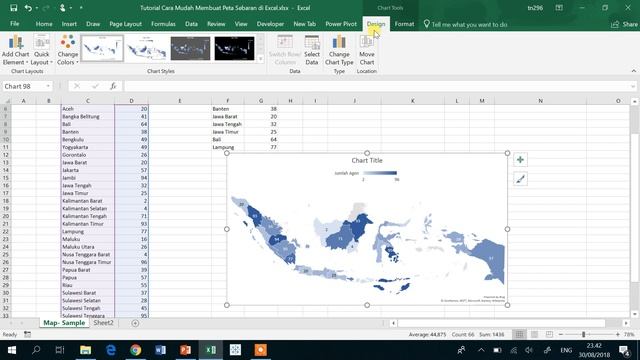Switch to Normal view icon
The image size is (640, 360).
[519, 334]
